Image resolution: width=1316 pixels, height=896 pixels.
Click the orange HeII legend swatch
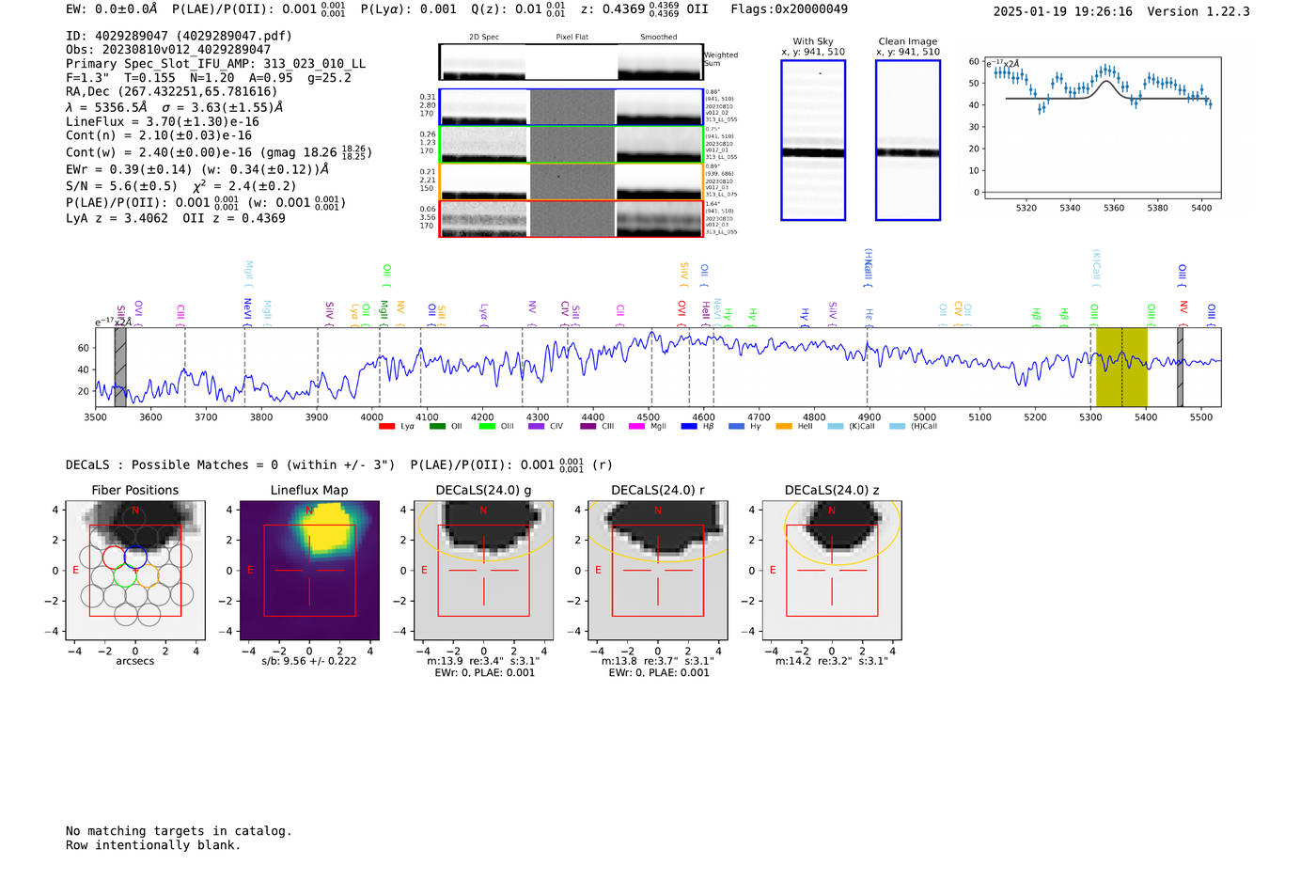tap(784, 427)
